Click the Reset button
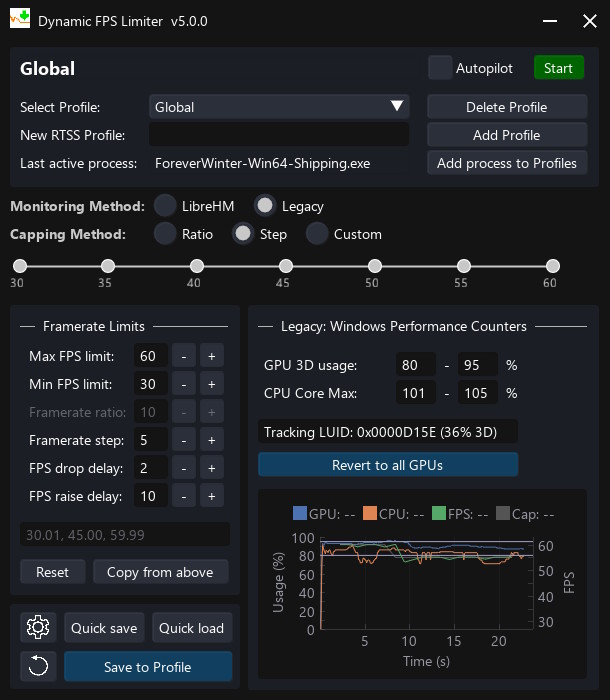Viewport: 610px width, 700px height. pyautogui.click(x=53, y=572)
